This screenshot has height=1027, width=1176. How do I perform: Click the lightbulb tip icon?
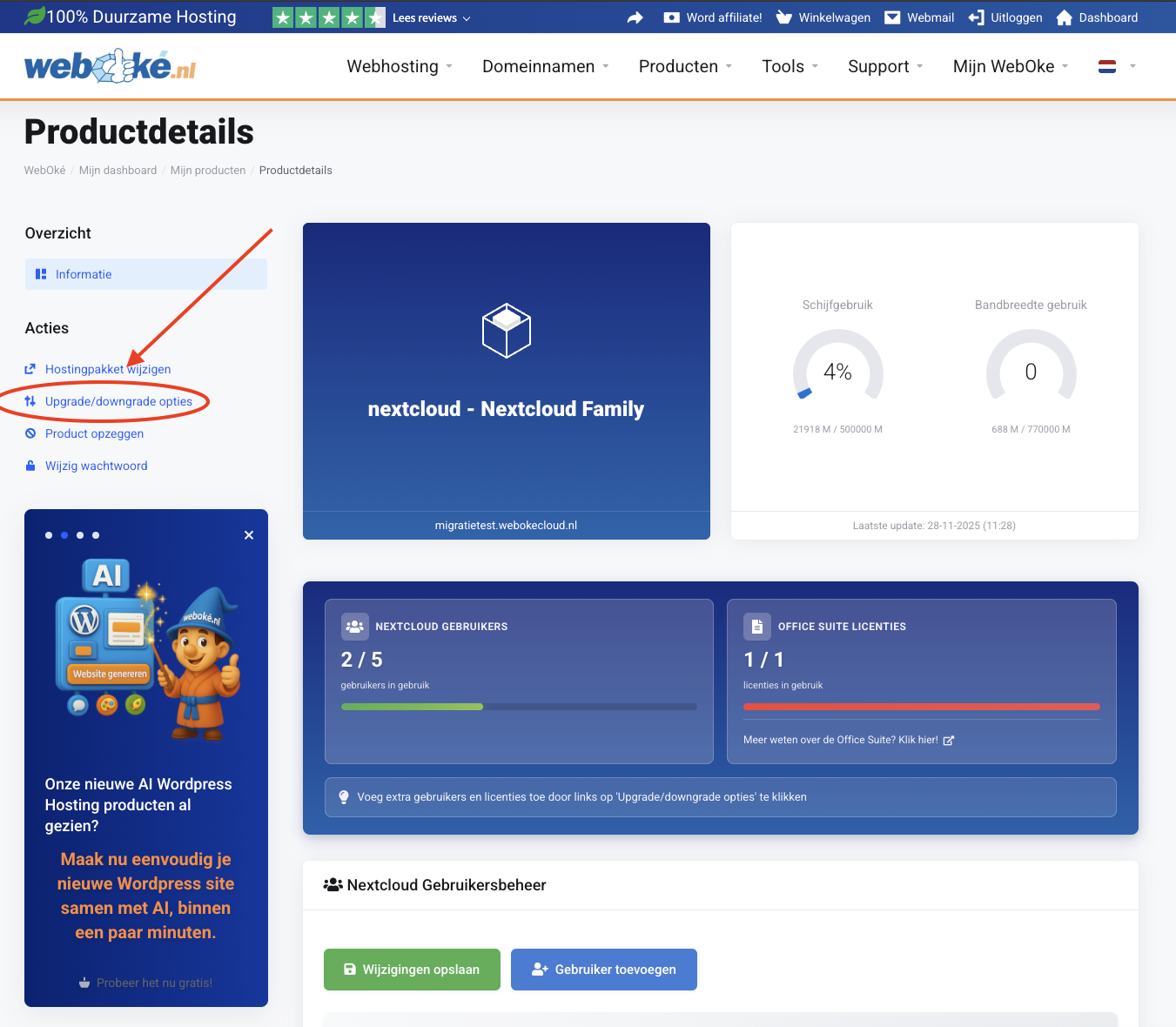click(344, 797)
